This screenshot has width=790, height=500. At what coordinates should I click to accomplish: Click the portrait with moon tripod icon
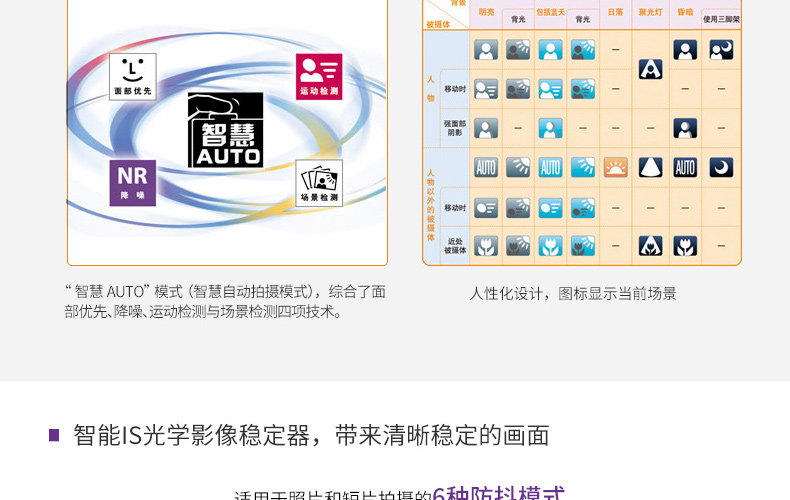(x=721, y=50)
